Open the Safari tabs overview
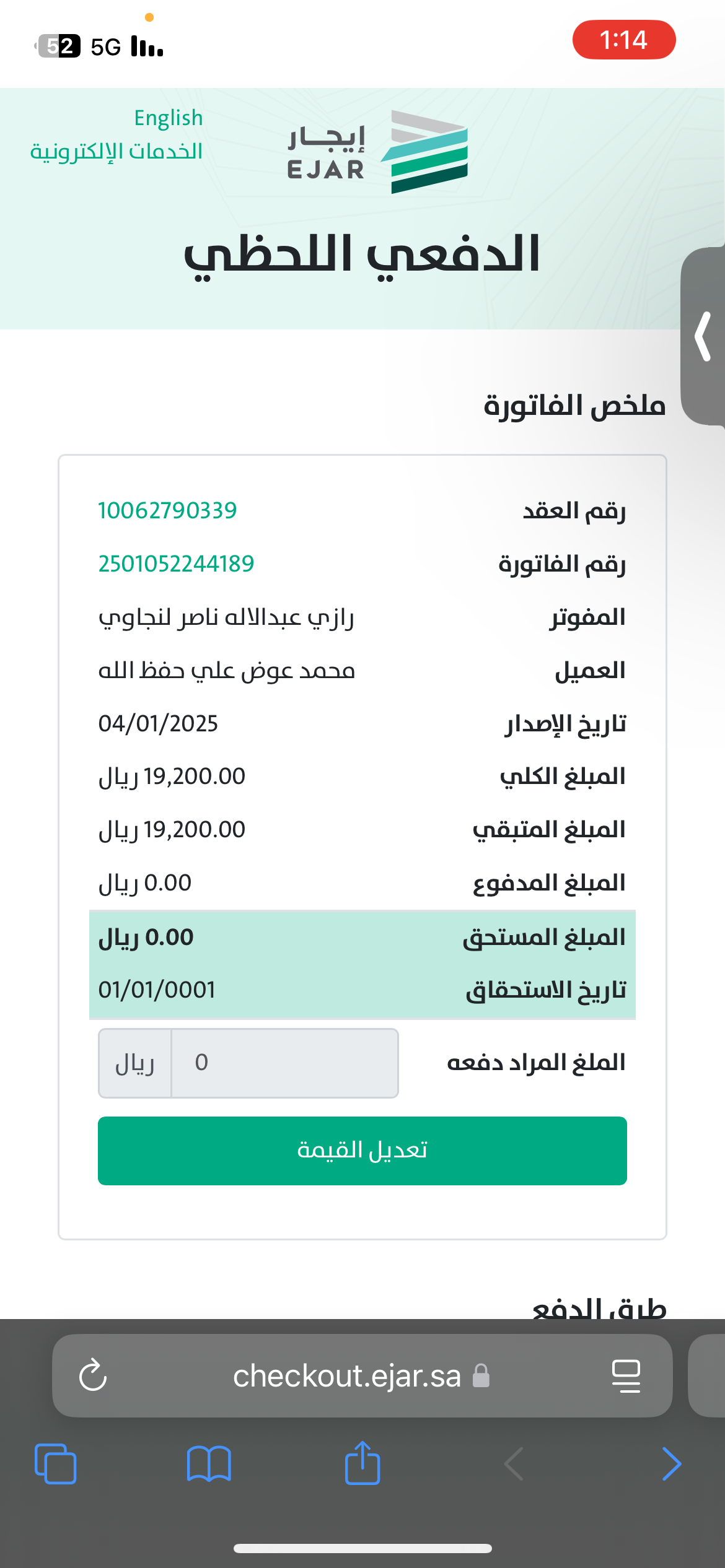 pyautogui.click(x=56, y=1464)
